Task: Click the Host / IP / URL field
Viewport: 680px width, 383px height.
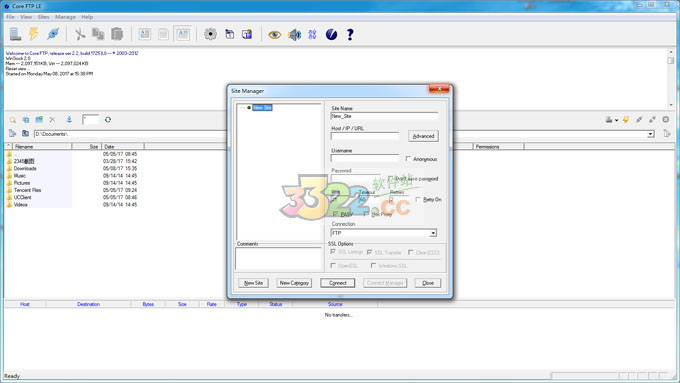Action: tap(365, 136)
